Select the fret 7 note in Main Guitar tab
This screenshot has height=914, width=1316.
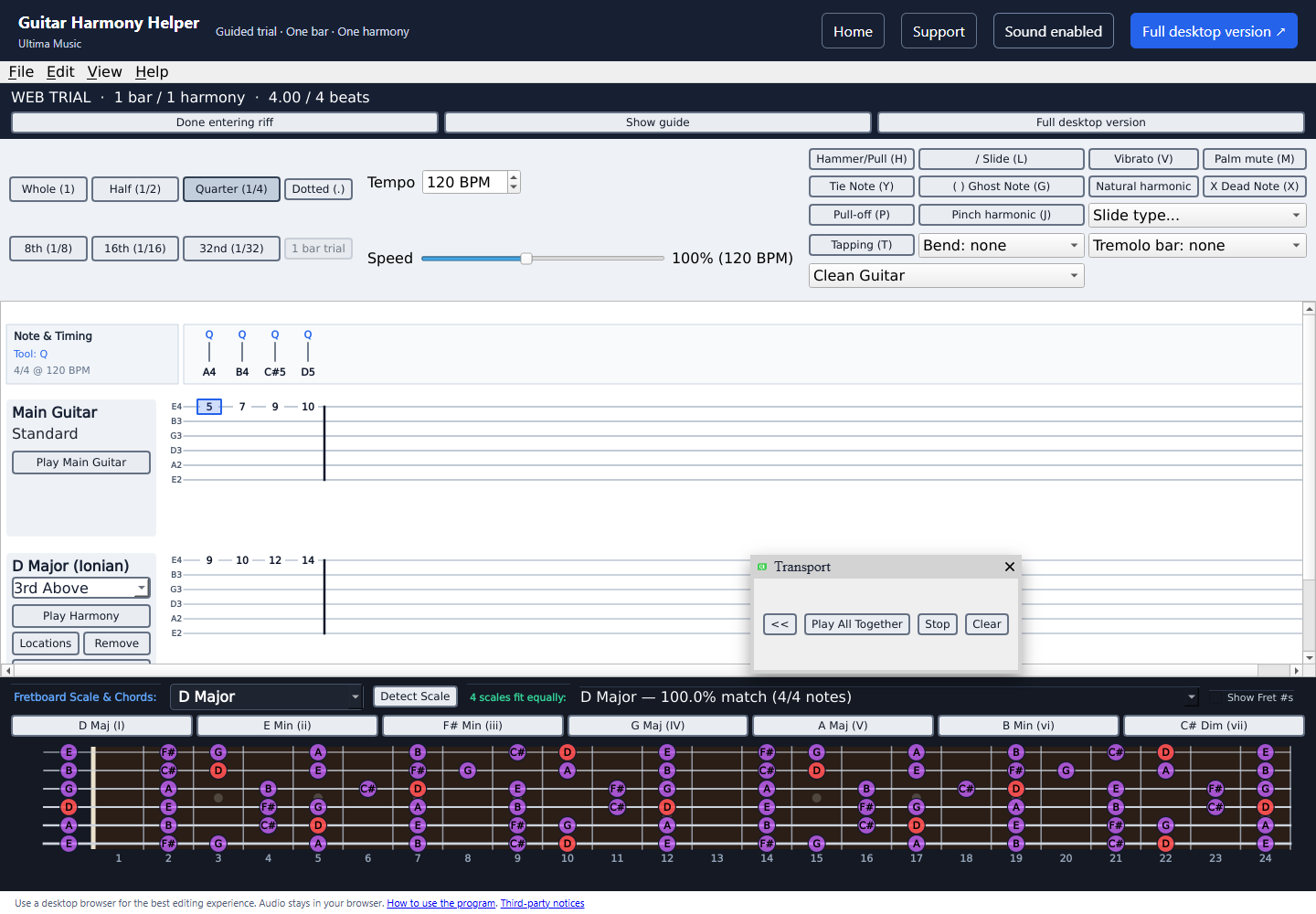pos(242,407)
